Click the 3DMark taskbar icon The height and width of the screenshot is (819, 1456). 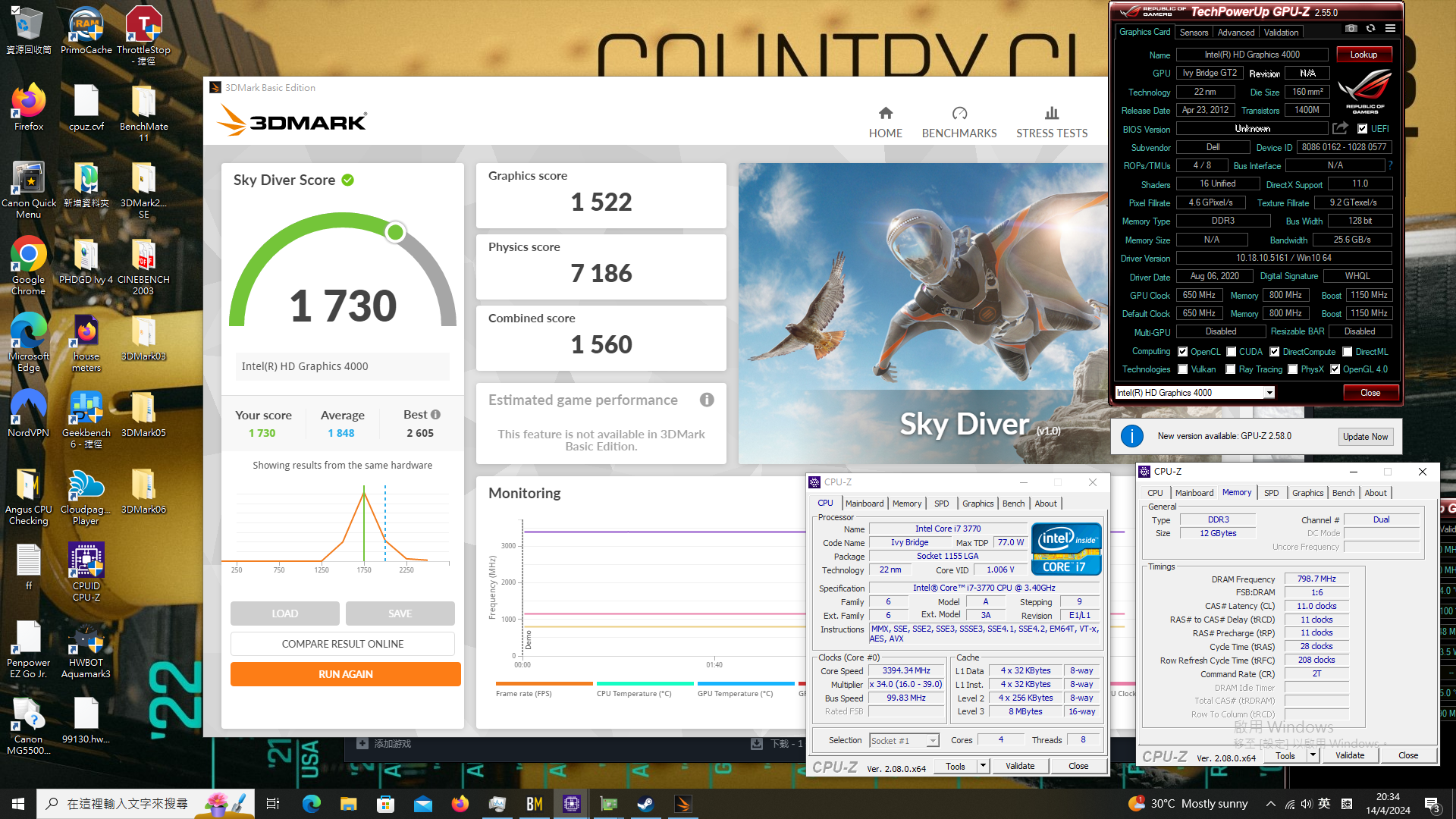683,804
